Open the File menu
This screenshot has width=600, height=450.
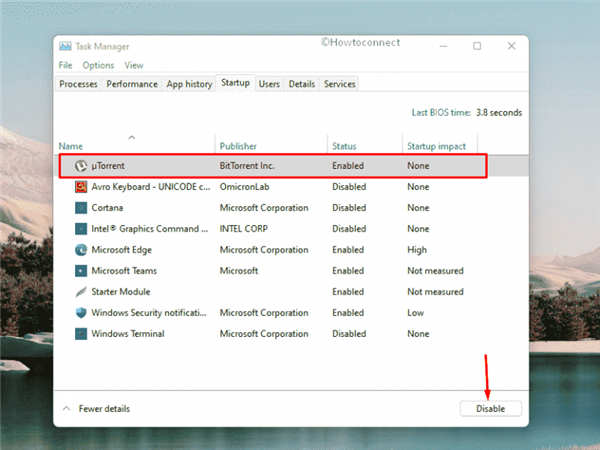point(65,65)
